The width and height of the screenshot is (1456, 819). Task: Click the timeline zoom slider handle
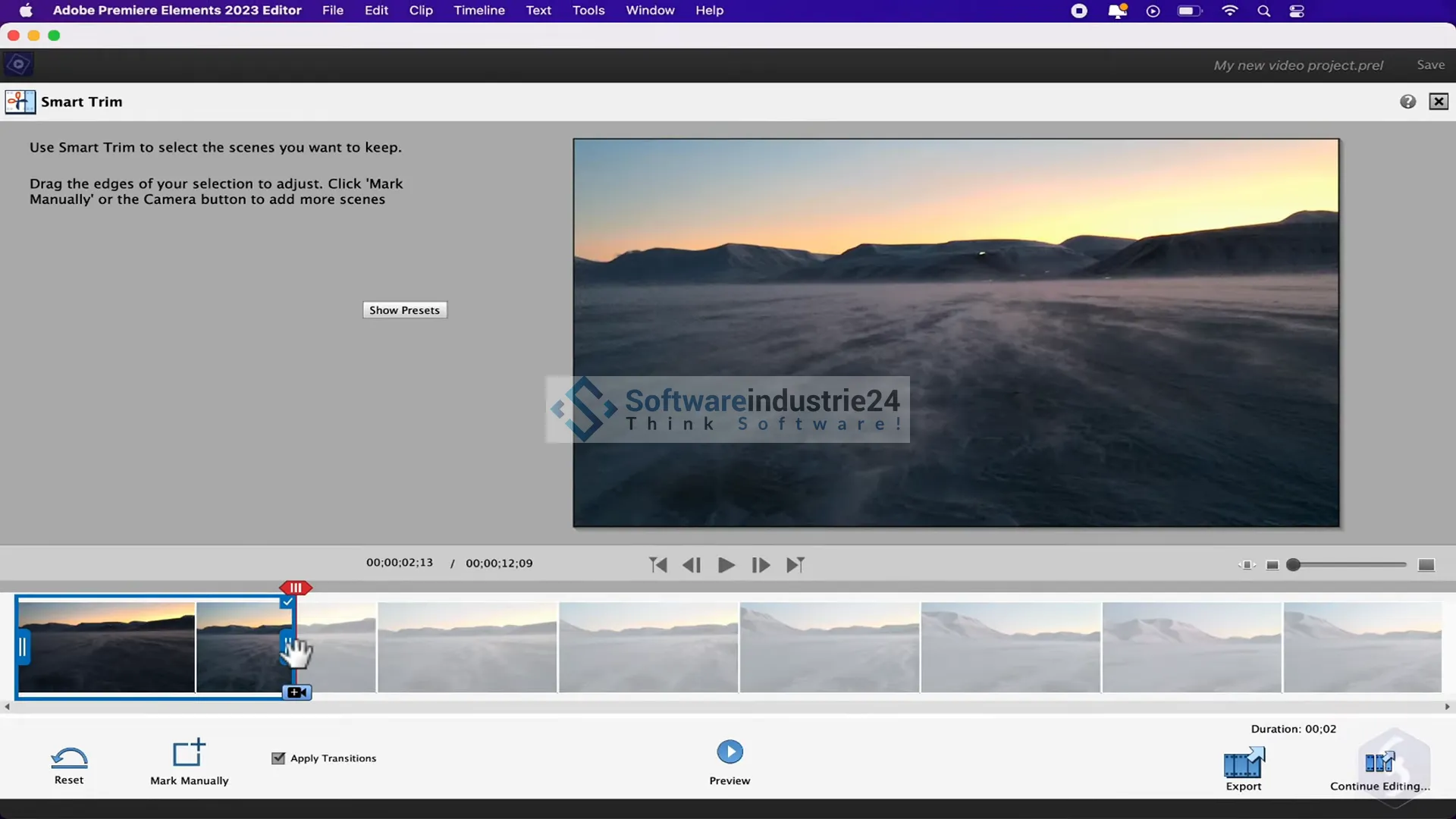pyautogui.click(x=1294, y=565)
